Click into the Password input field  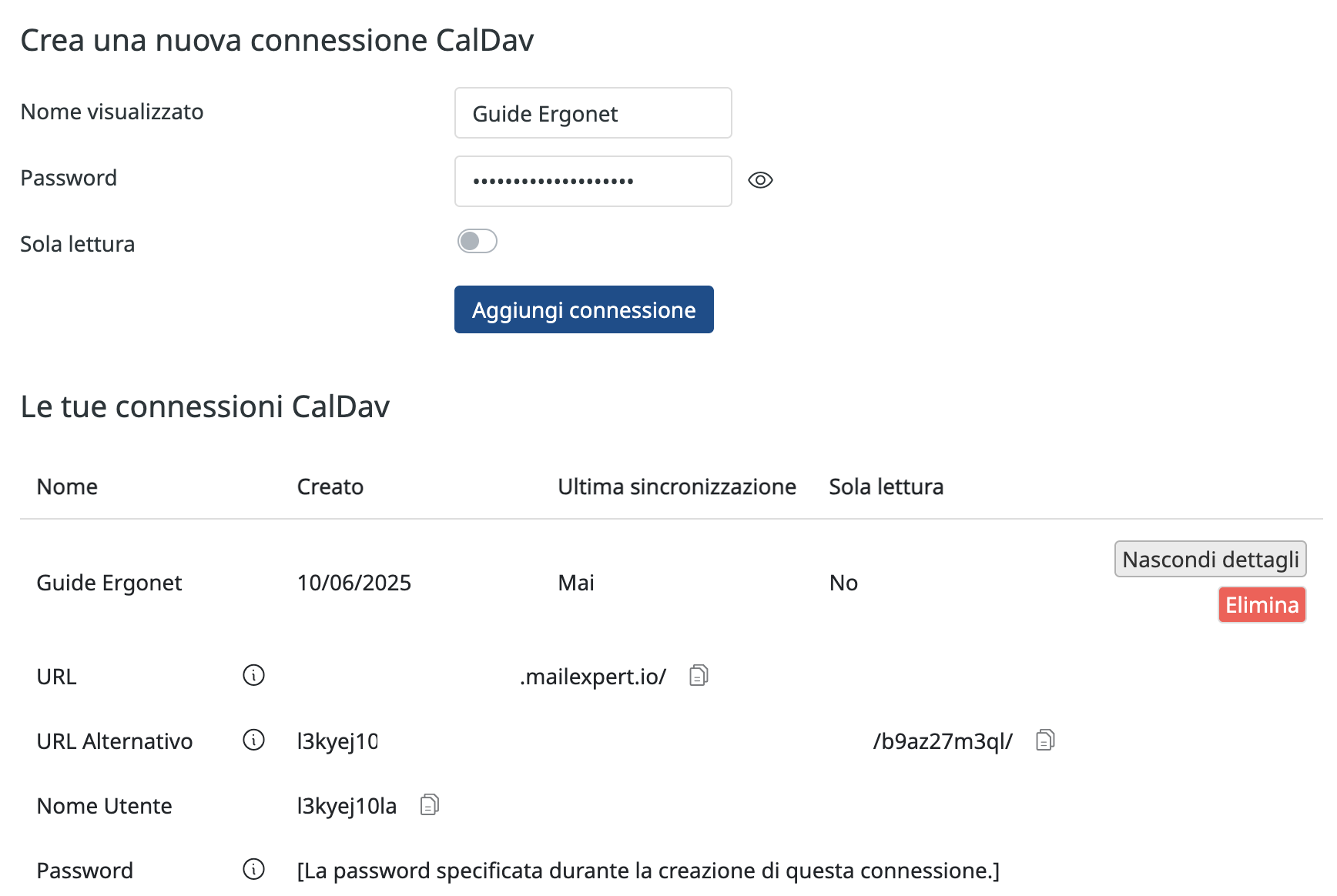click(x=593, y=181)
